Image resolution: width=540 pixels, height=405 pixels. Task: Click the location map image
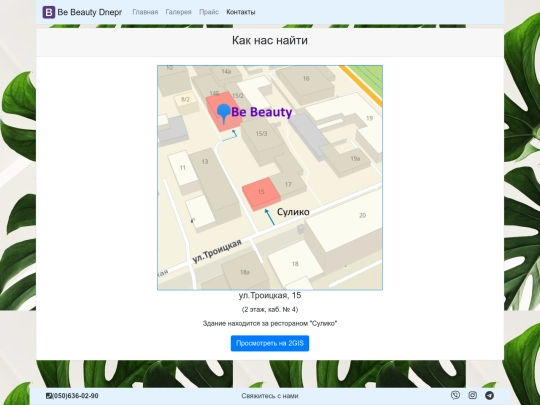270,178
